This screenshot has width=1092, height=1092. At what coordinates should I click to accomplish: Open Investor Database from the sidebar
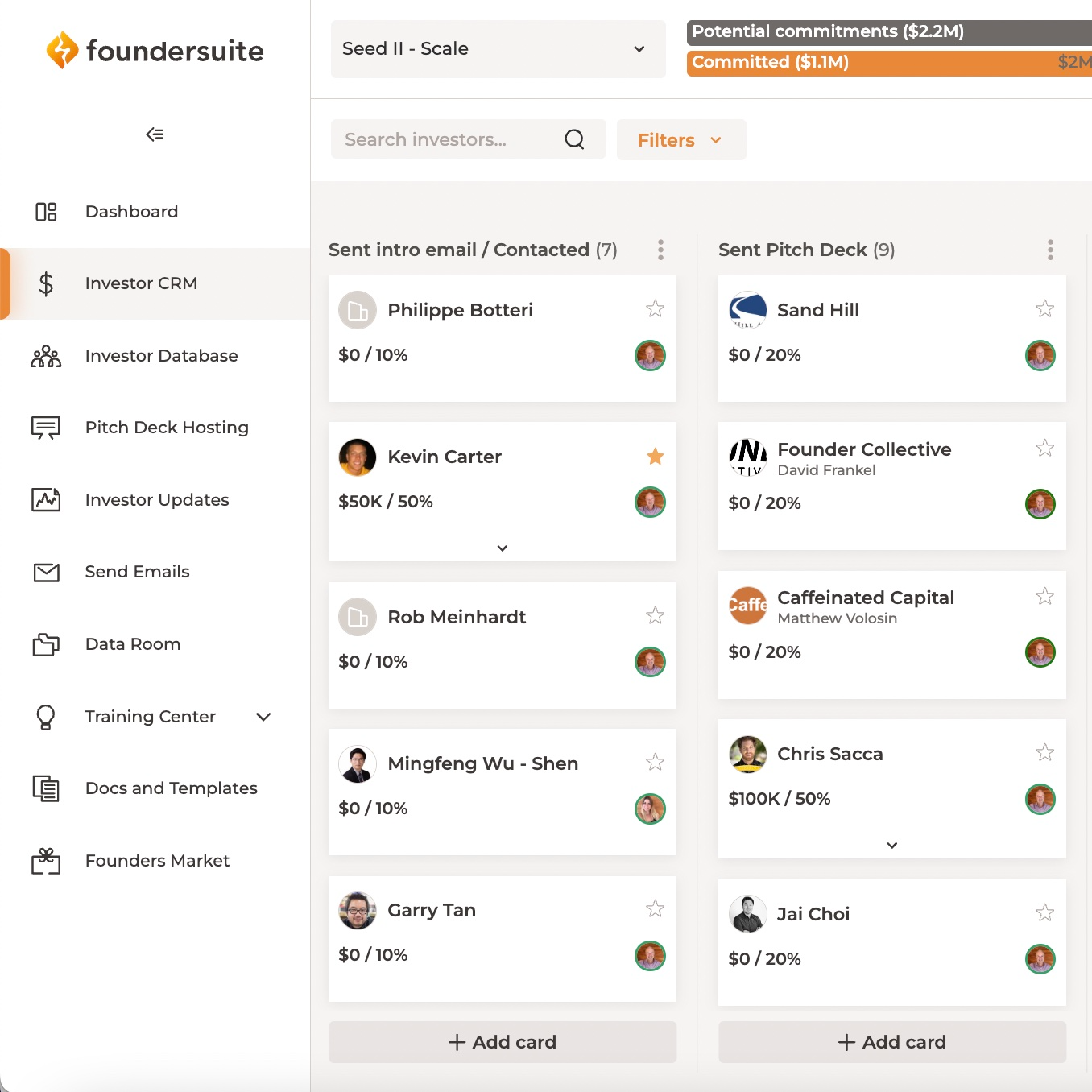(161, 356)
